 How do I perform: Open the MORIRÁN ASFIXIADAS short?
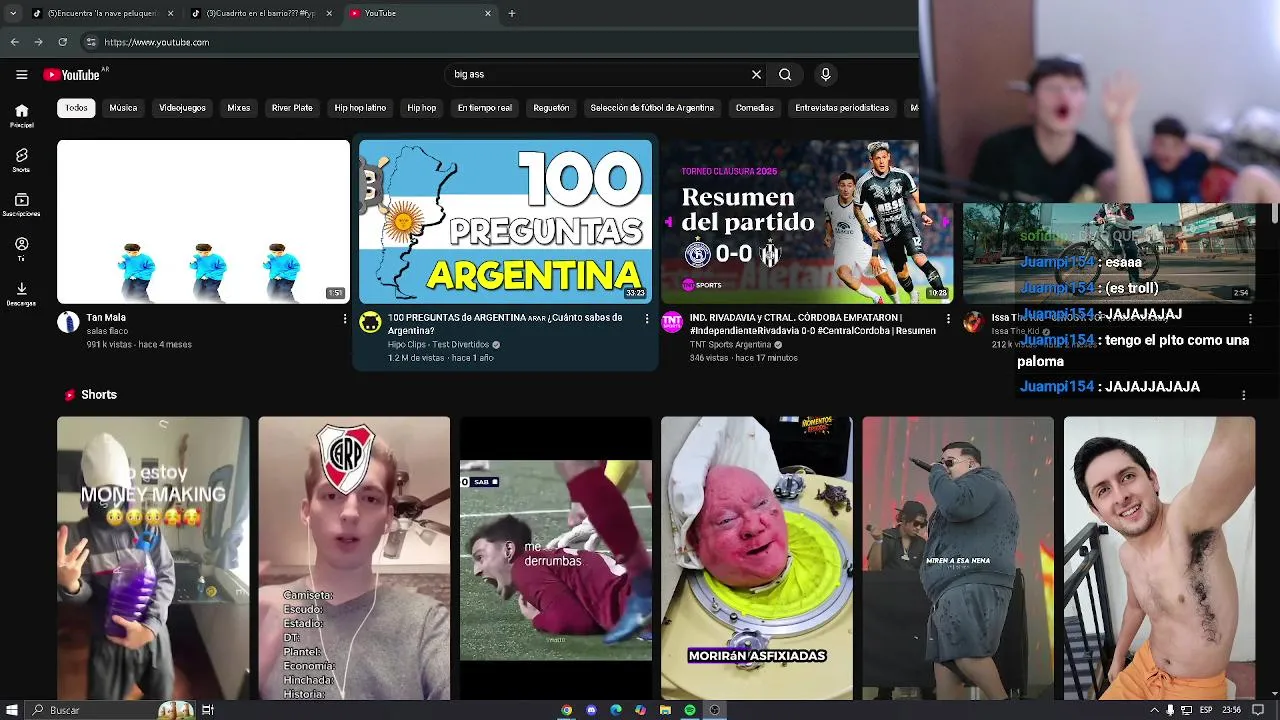(x=757, y=558)
